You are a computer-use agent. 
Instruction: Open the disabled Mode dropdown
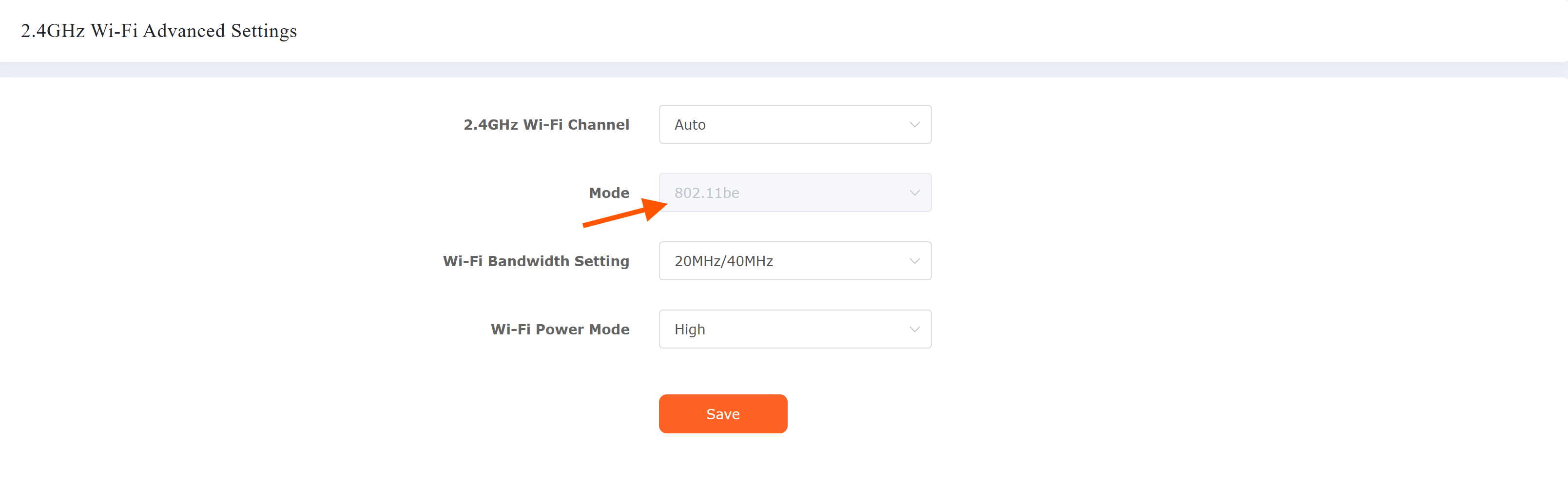point(794,193)
